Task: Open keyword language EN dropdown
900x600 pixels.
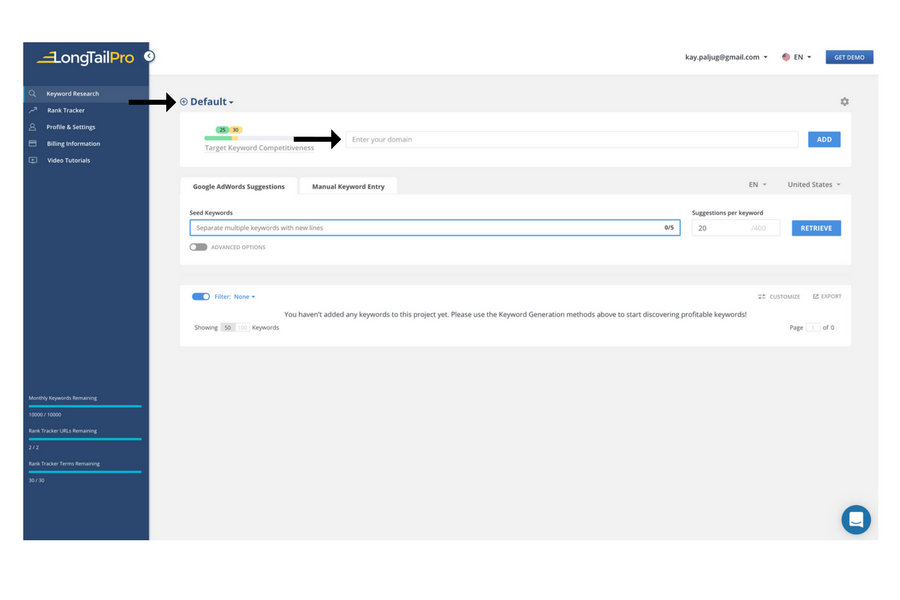Action: 758,184
